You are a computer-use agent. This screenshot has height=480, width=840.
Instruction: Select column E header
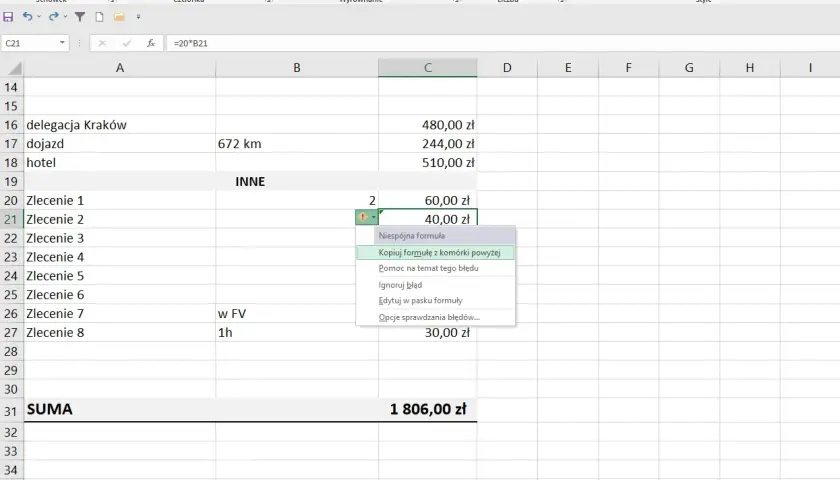point(568,68)
